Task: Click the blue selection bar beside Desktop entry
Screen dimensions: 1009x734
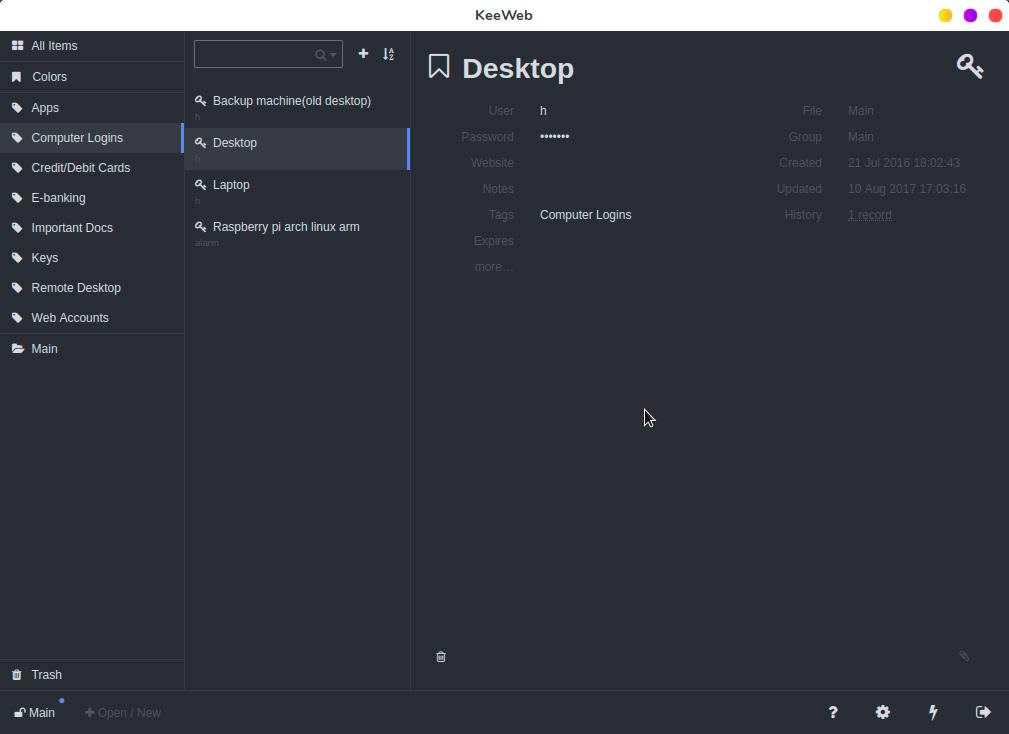Action: (x=408, y=148)
